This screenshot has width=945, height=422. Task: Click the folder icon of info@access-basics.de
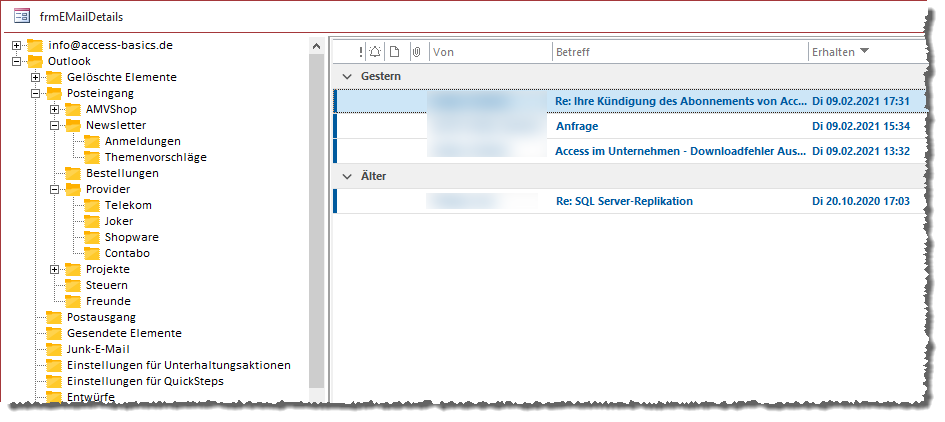[36, 45]
